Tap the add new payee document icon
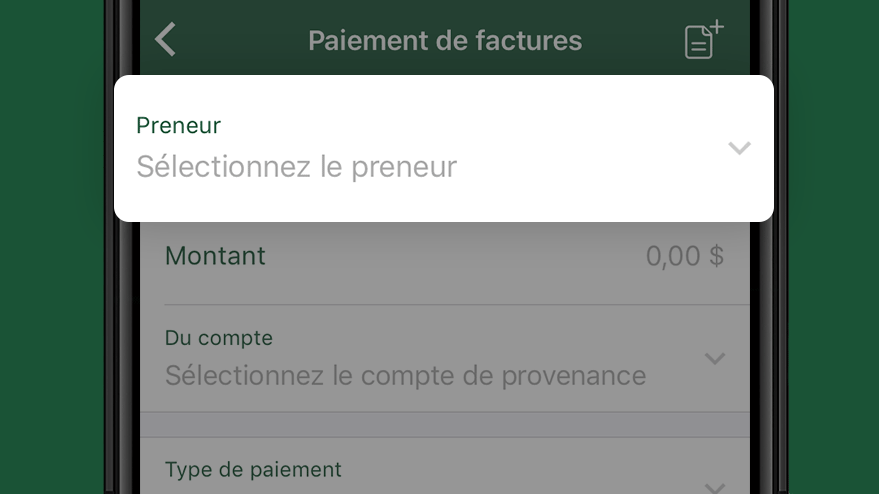 [x=703, y=40]
